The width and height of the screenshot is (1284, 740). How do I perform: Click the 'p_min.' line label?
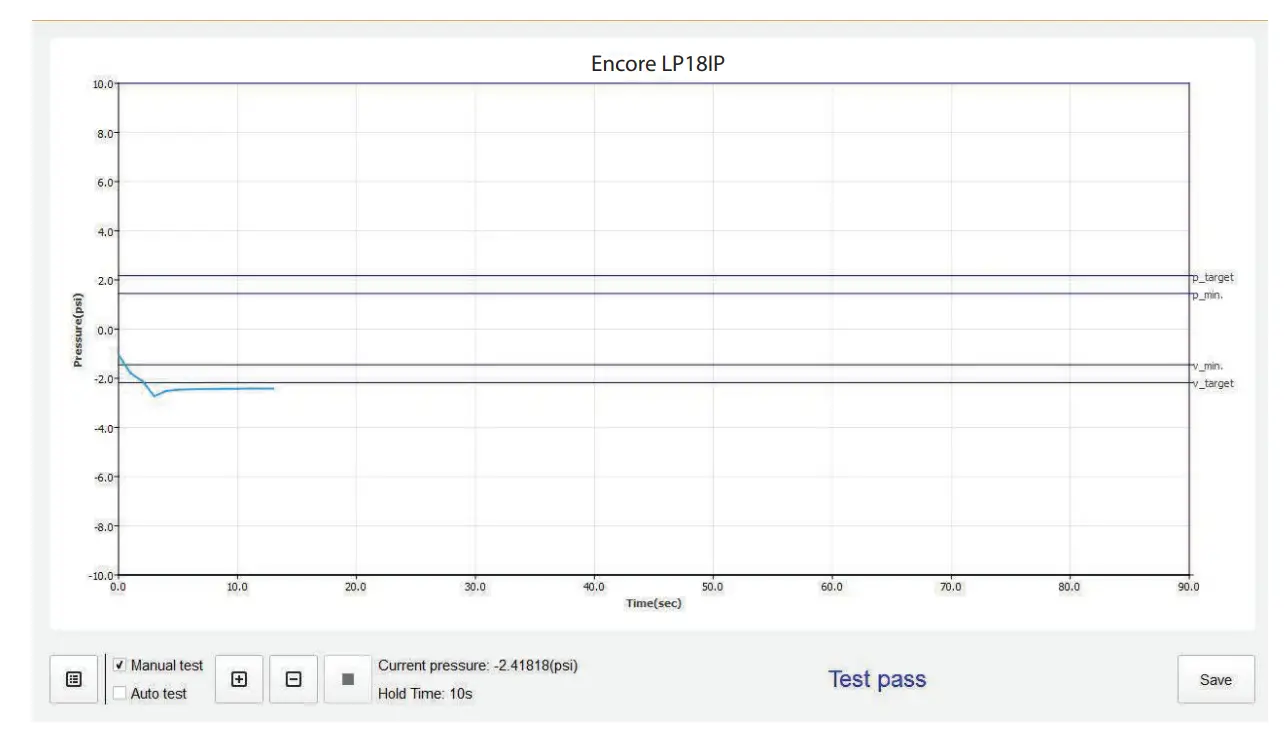pos(1208,295)
